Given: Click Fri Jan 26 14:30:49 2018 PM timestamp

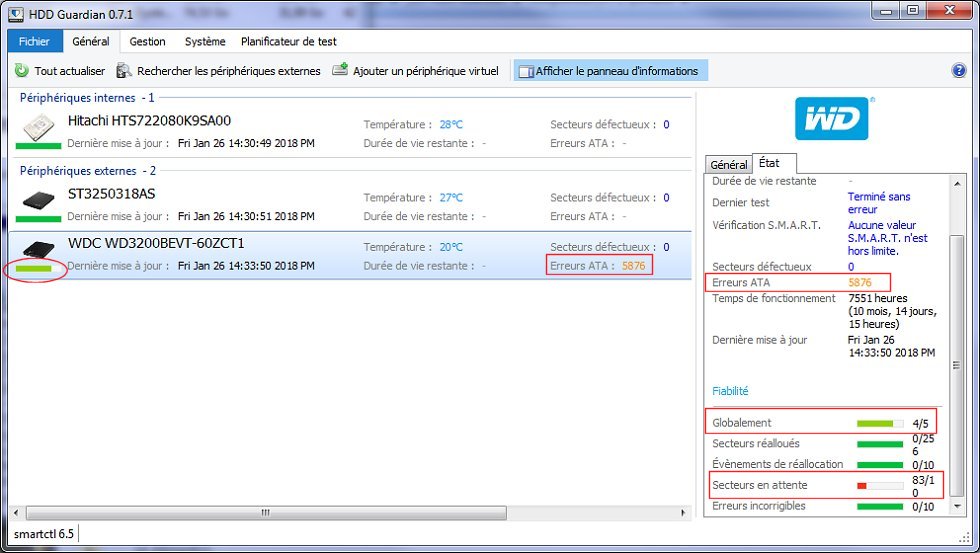Looking at the screenshot, I should [x=246, y=143].
